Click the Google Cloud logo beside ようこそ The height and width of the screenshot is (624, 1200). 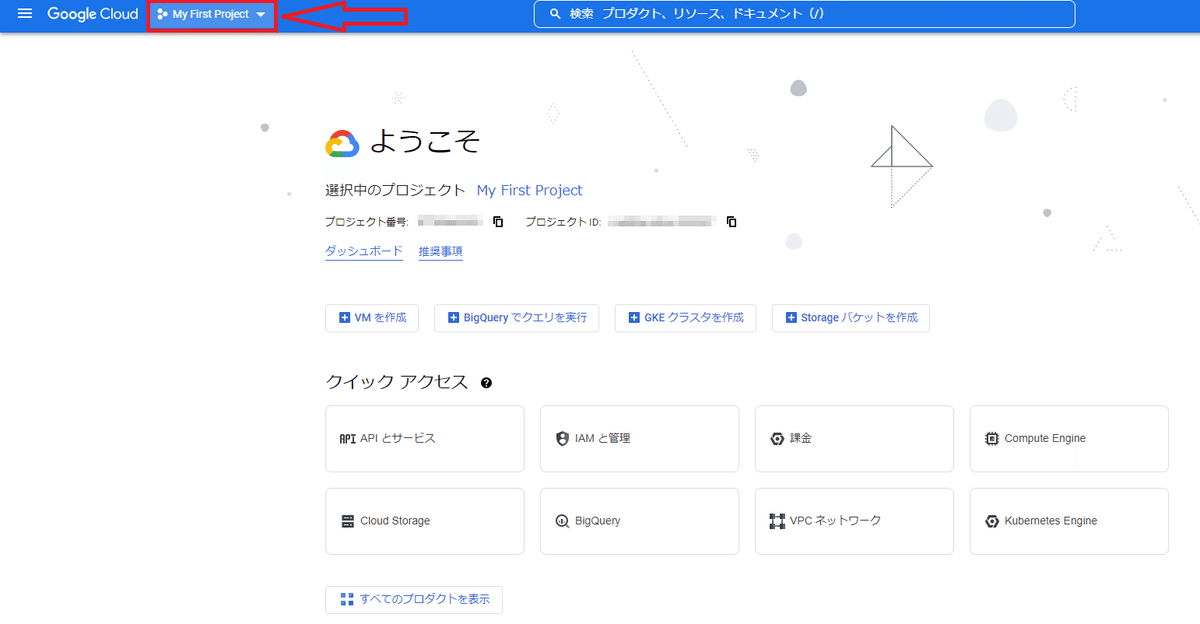pos(342,144)
